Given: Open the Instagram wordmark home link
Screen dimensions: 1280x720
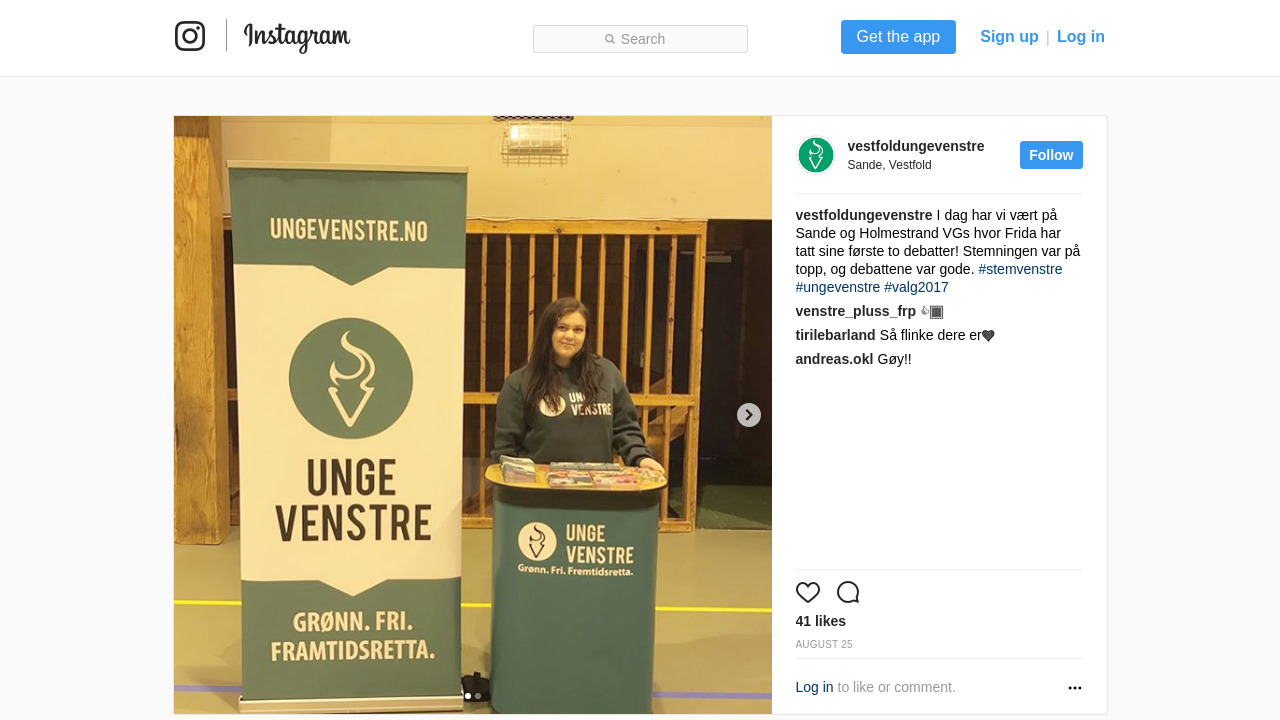Looking at the screenshot, I should (297, 37).
